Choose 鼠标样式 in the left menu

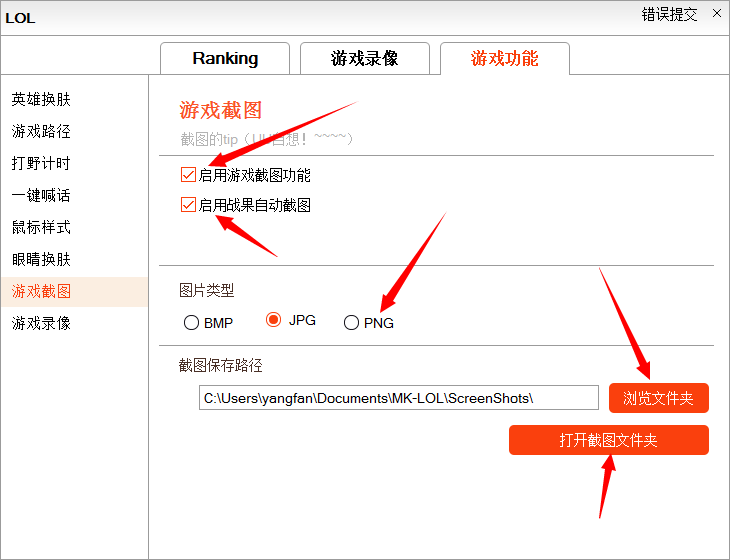[x=41, y=228]
